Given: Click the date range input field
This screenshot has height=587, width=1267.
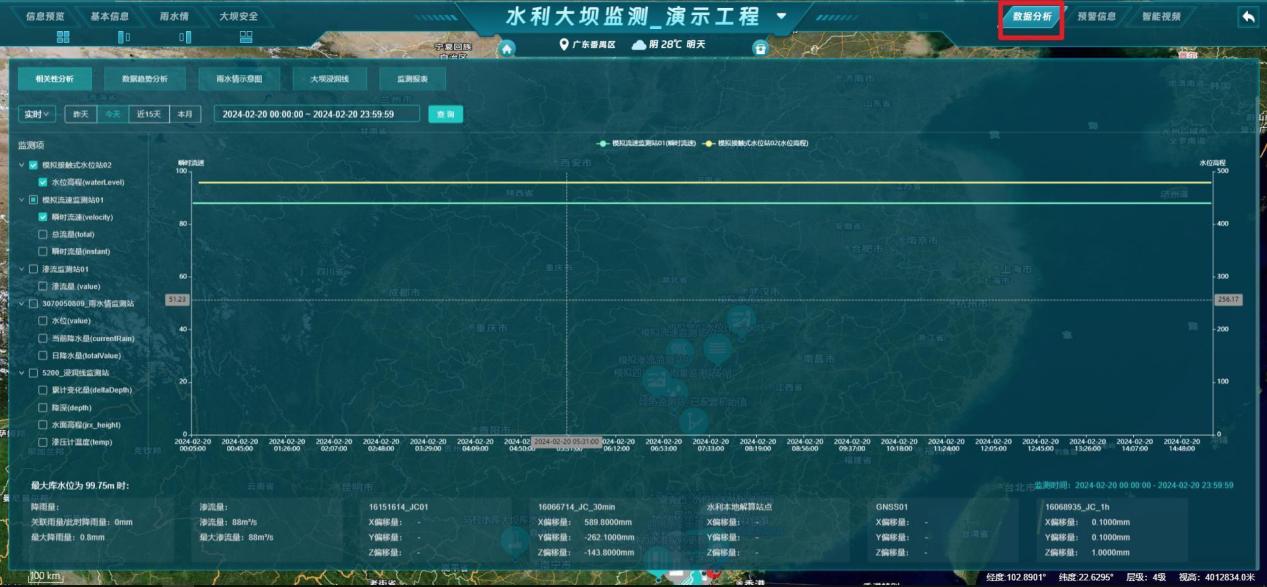Looking at the screenshot, I should pos(316,114).
